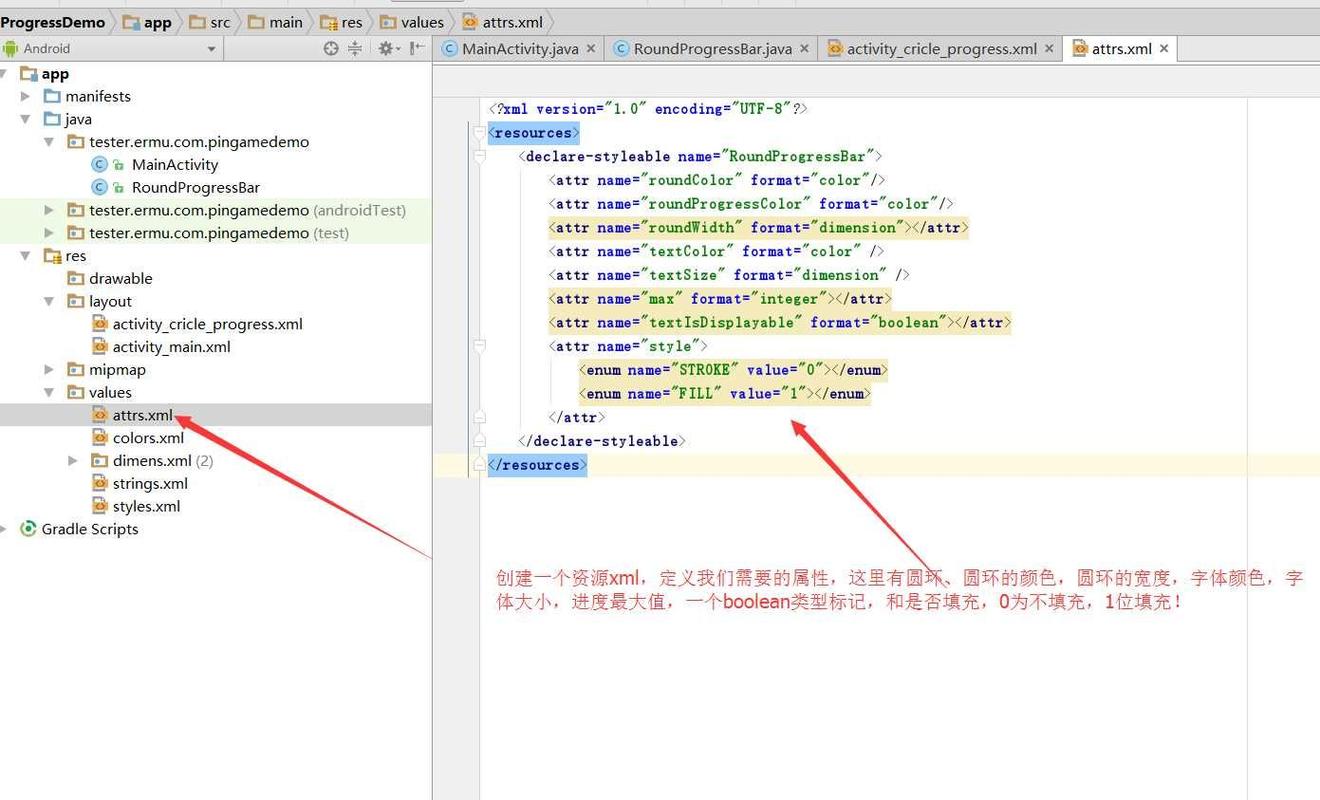Fold the style attr block in gutter
Image resolution: width=1320 pixels, height=800 pixels.
(x=480, y=346)
